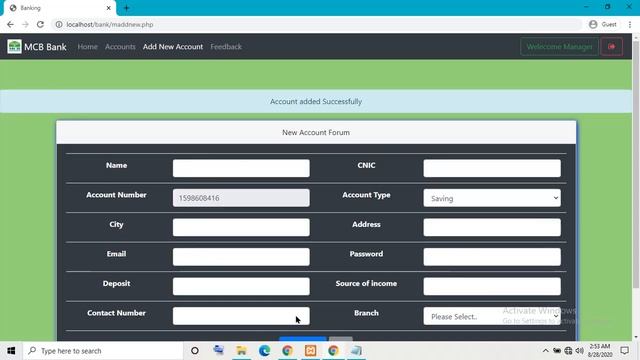Click the Account Number field 1598608416
This screenshot has height=360, width=640.
[x=241, y=198]
